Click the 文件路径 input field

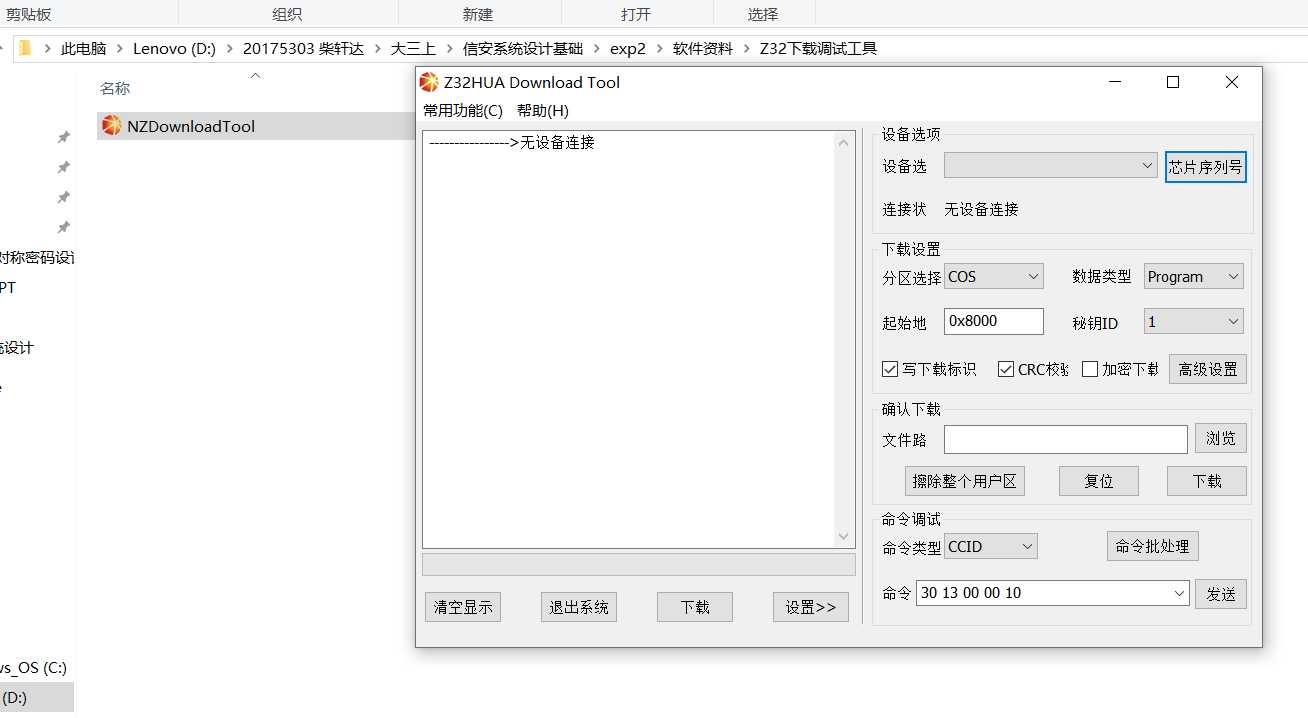tap(1066, 439)
